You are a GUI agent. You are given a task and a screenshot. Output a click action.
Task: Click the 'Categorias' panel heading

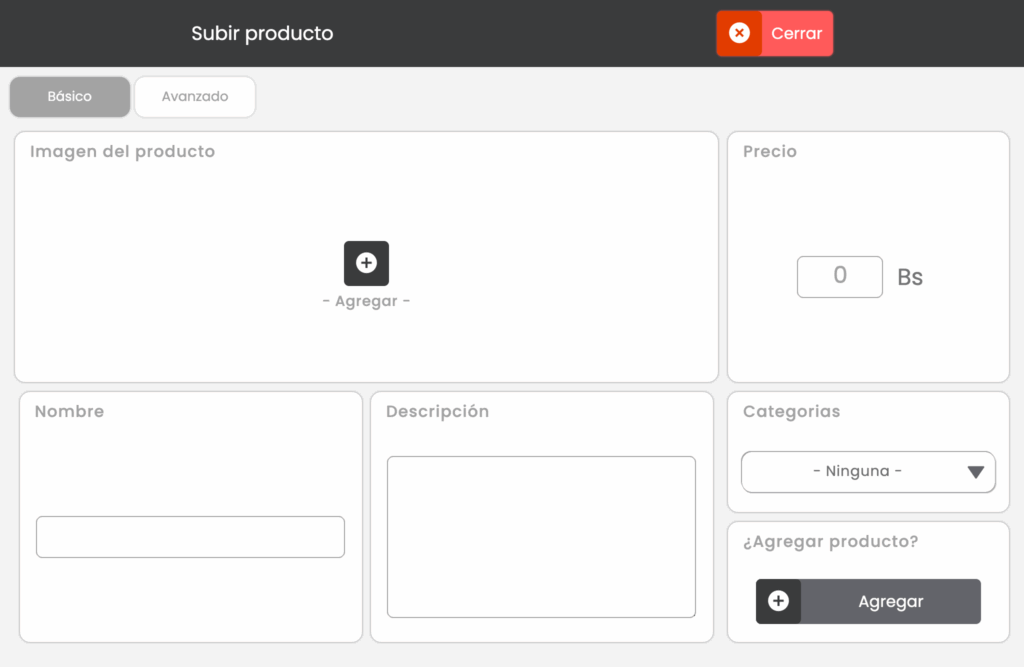pyautogui.click(x=791, y=412)
